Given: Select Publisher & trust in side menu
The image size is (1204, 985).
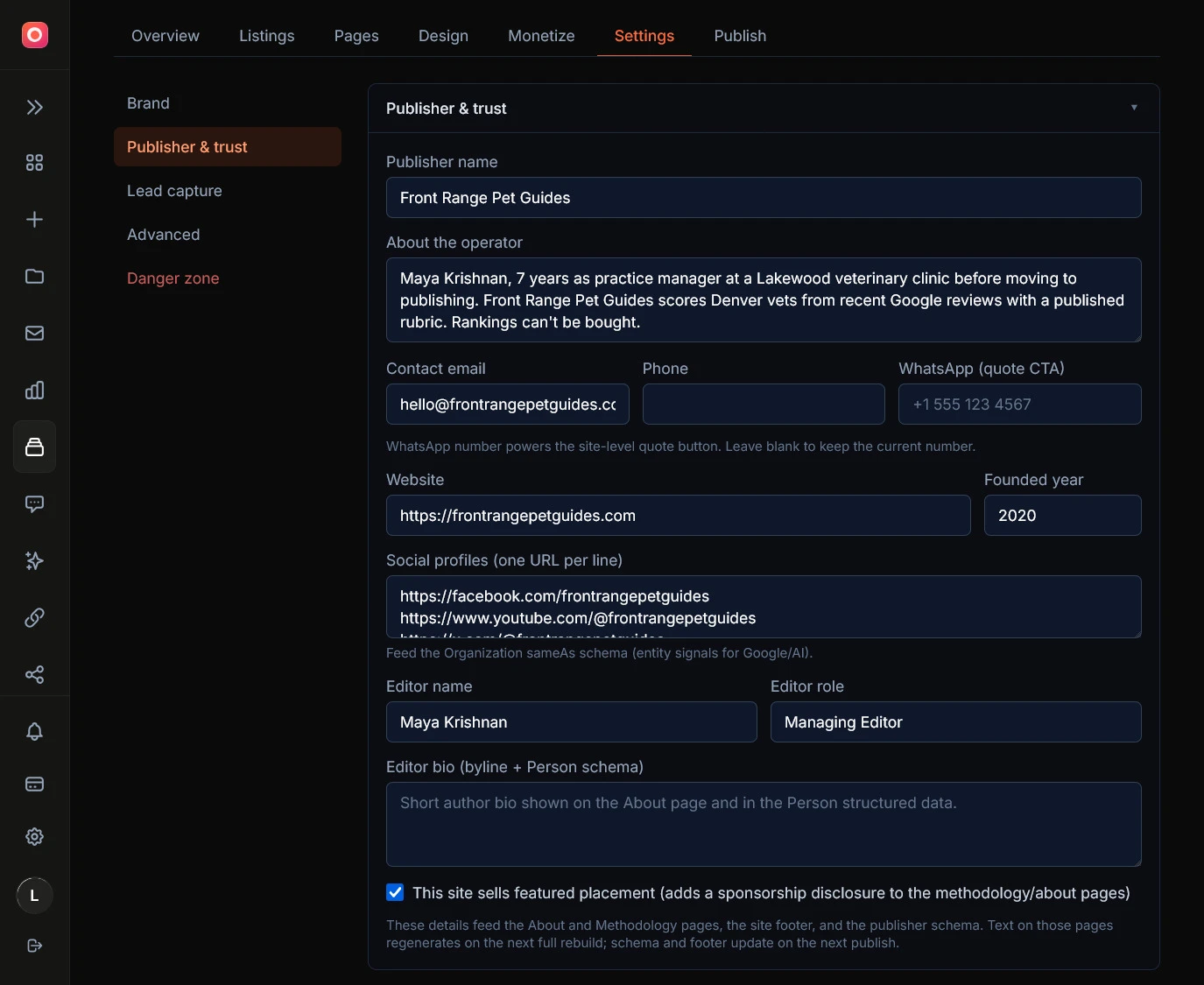Looking at the screenshot, I should click(228, 147).
